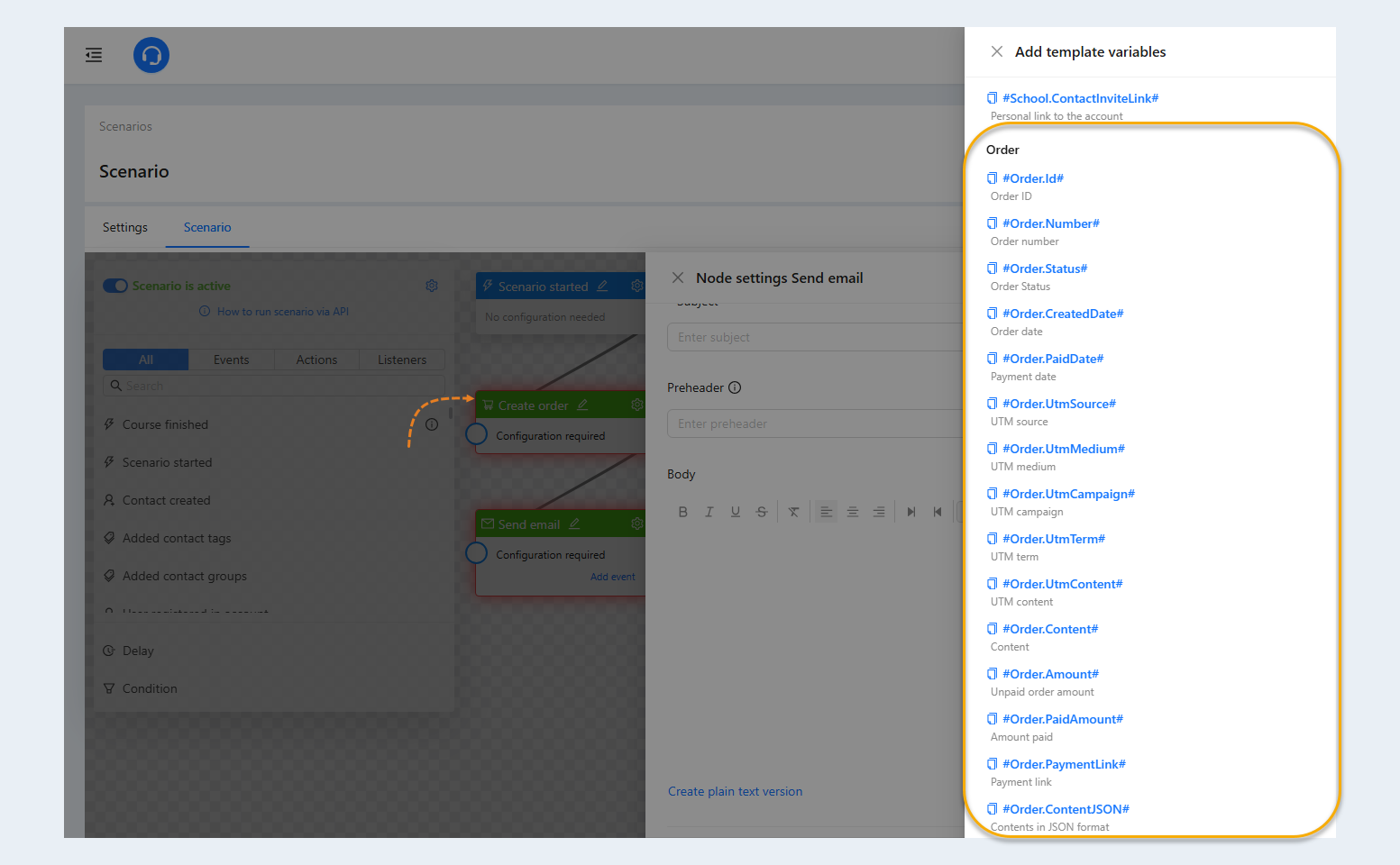The image size is (1400, 865).
Task: Open scenario gear settings beside active toggle
Action: coord(432,286)
